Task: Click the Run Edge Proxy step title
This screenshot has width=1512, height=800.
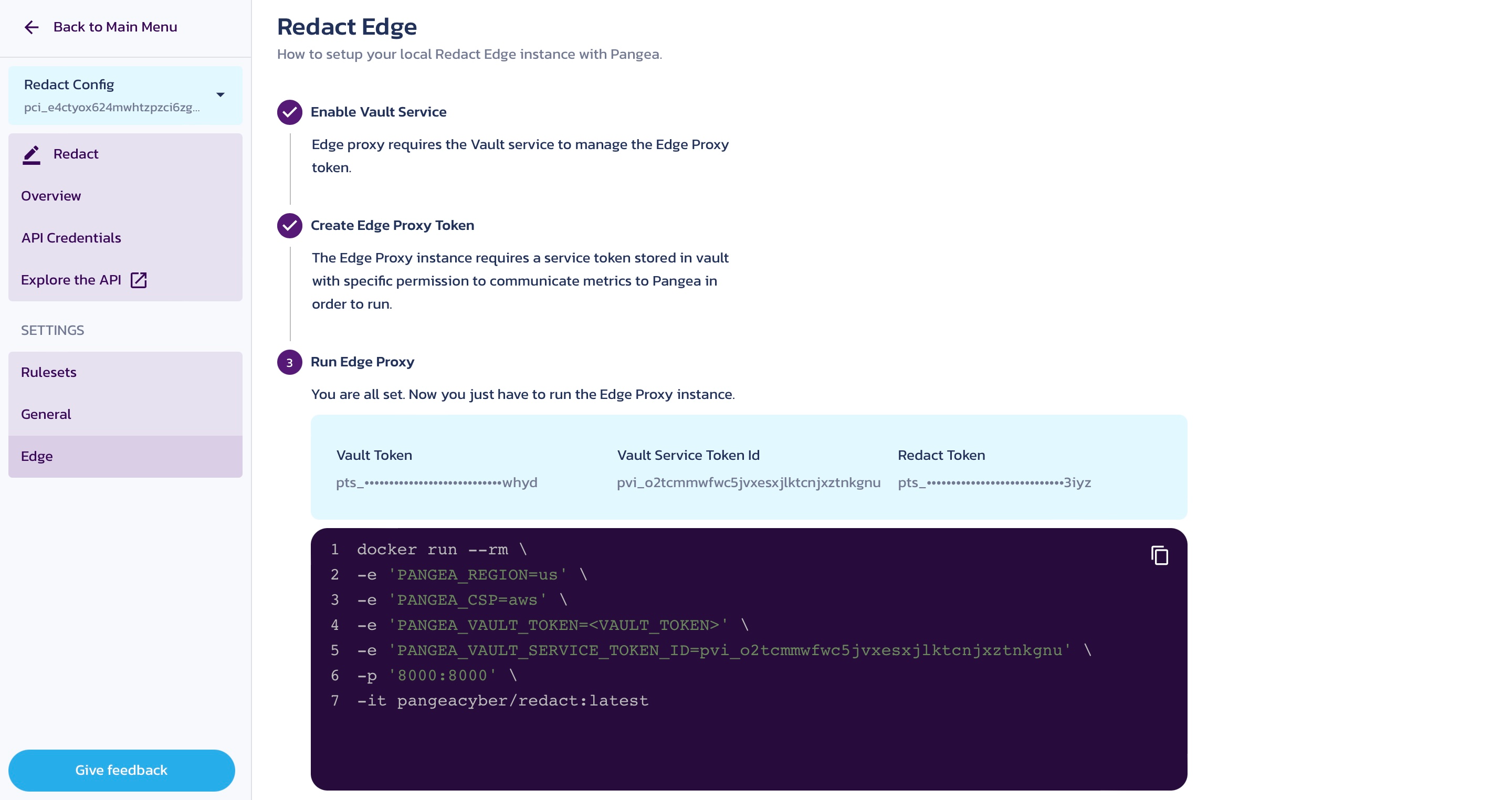Action: click(x=362, y=362)
